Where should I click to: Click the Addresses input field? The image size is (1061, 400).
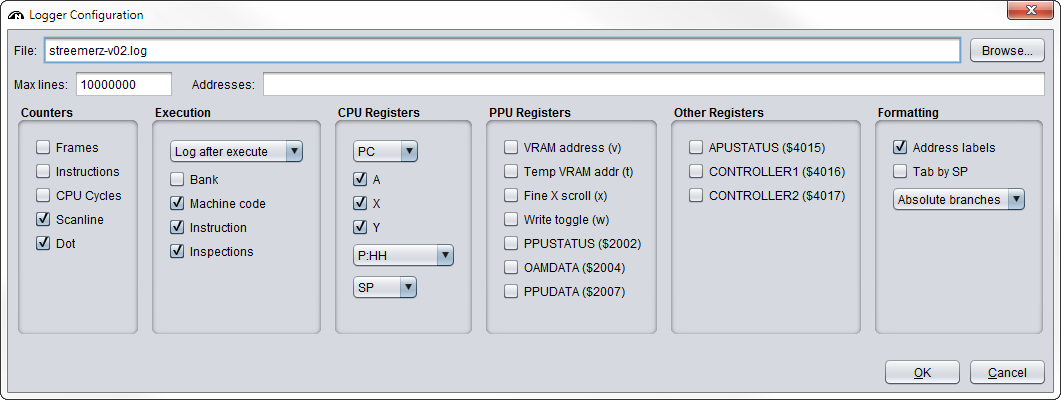pos(654,84)
